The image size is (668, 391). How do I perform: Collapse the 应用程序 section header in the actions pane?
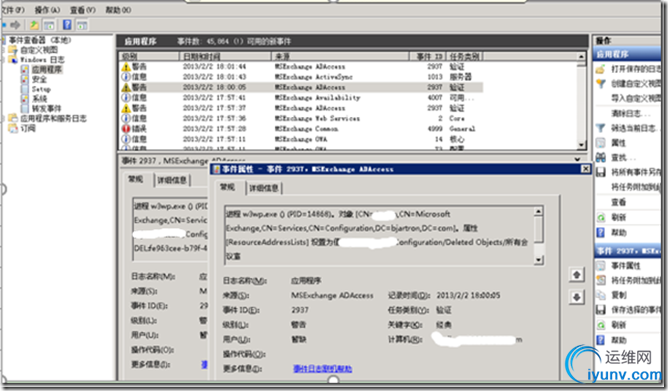click(627, 54)
